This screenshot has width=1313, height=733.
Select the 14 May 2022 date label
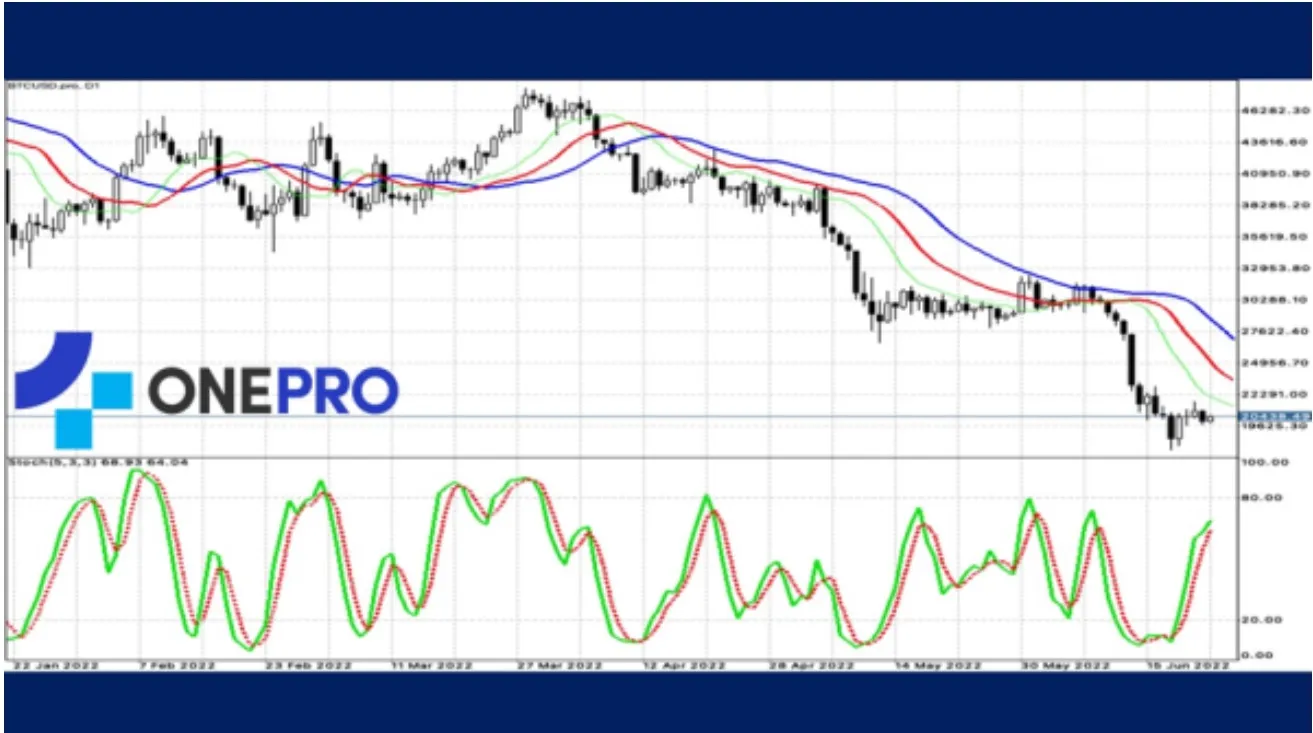pyautogui.click(x=936, y=665)
